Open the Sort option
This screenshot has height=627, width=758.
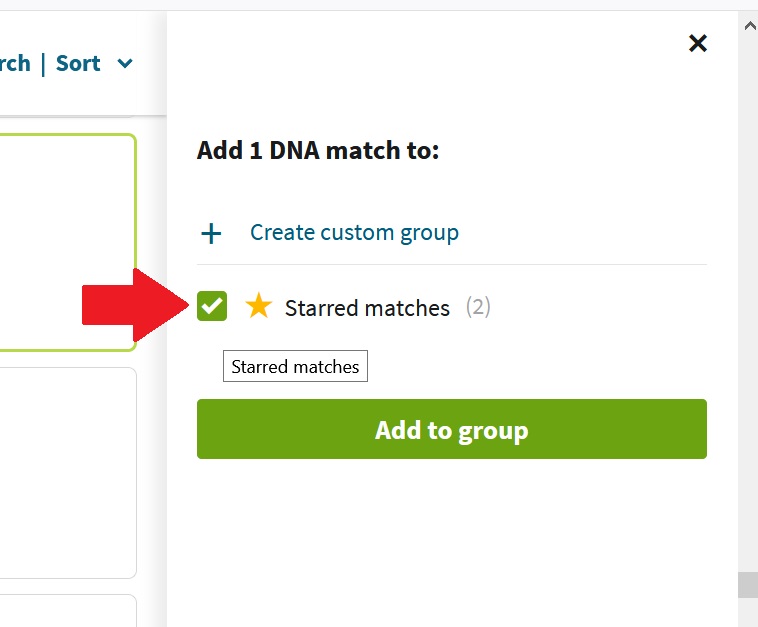[x=78, y=63]
